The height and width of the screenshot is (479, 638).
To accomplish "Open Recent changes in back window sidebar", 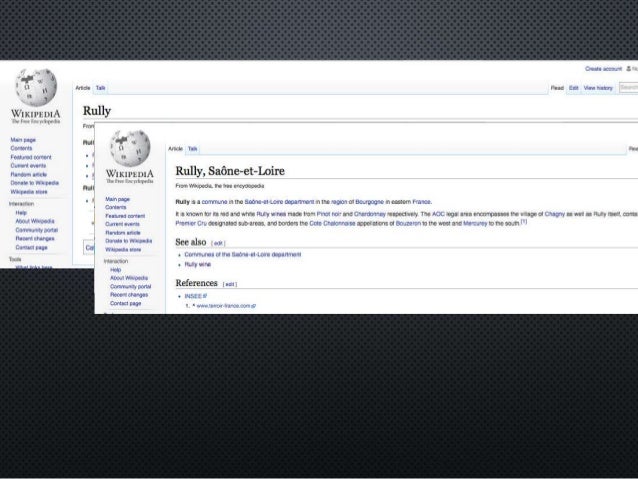I will pyautogui.click(x=35, y=238).
